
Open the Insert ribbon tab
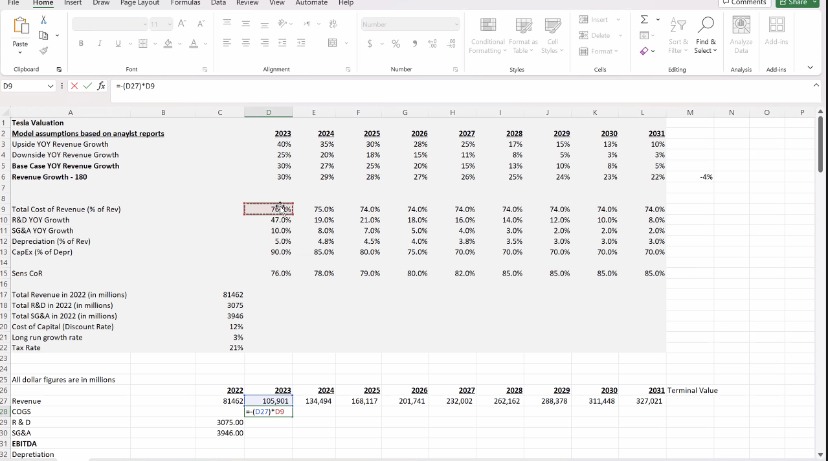click(x=73, y=3)
